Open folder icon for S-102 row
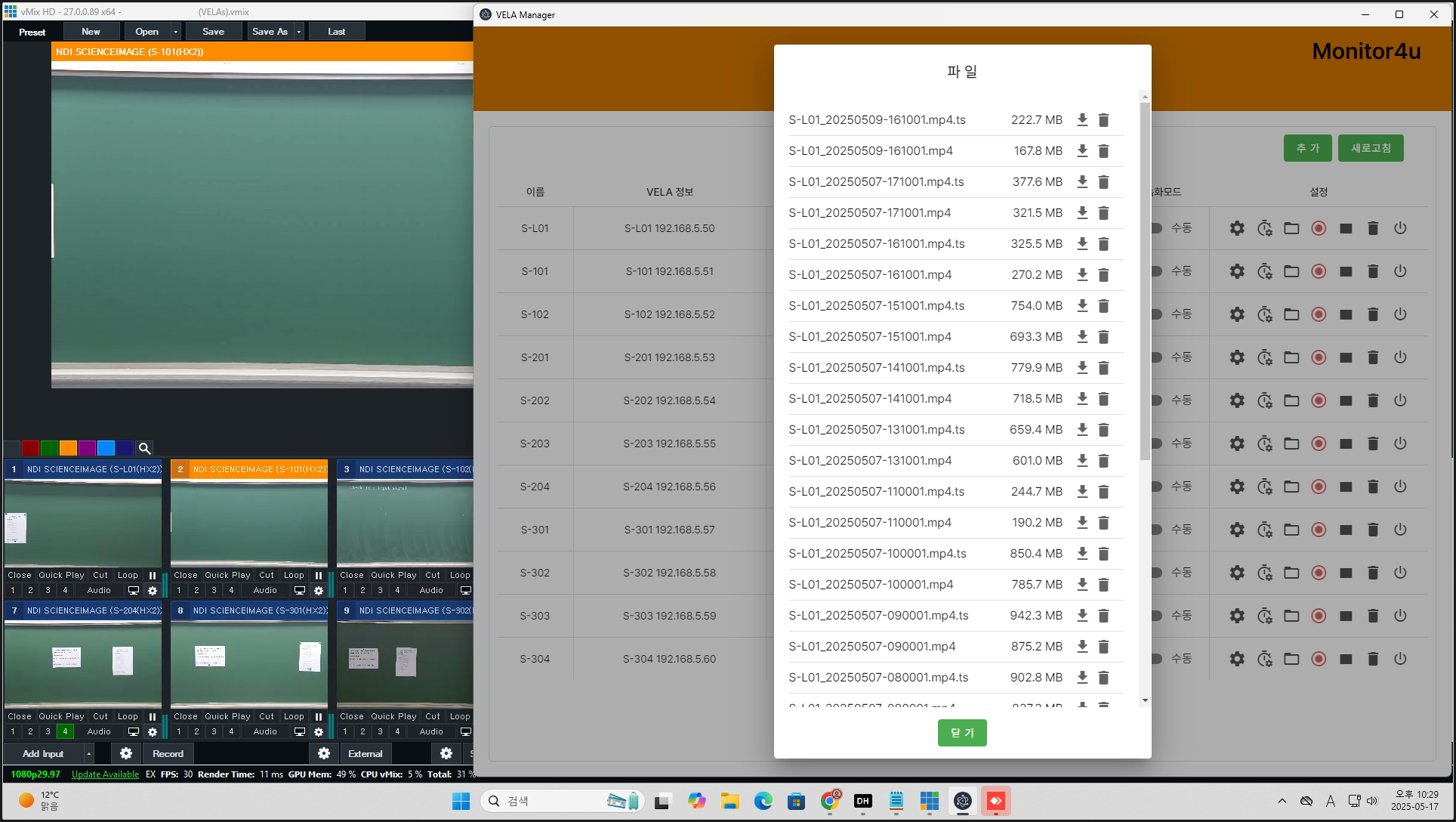1456x822 pixels. 1291,314
